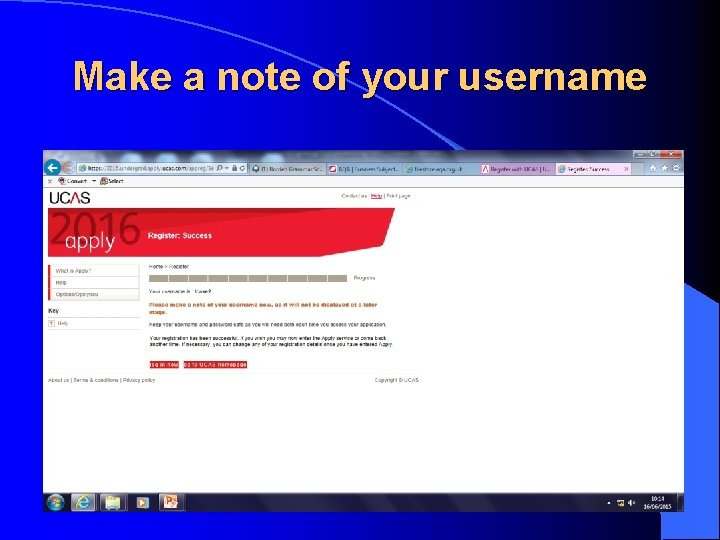Click the browser forward arrow button

[x=68, y=168]
